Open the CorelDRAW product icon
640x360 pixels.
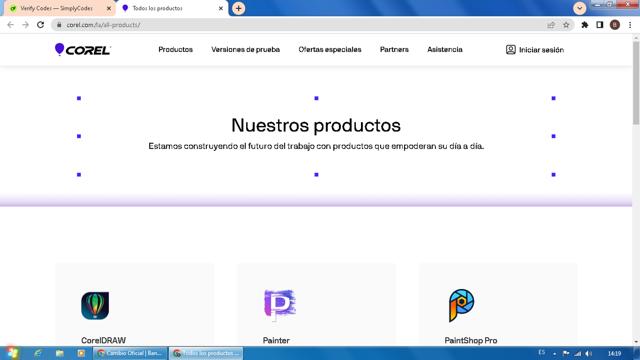(x=95, y=305)
